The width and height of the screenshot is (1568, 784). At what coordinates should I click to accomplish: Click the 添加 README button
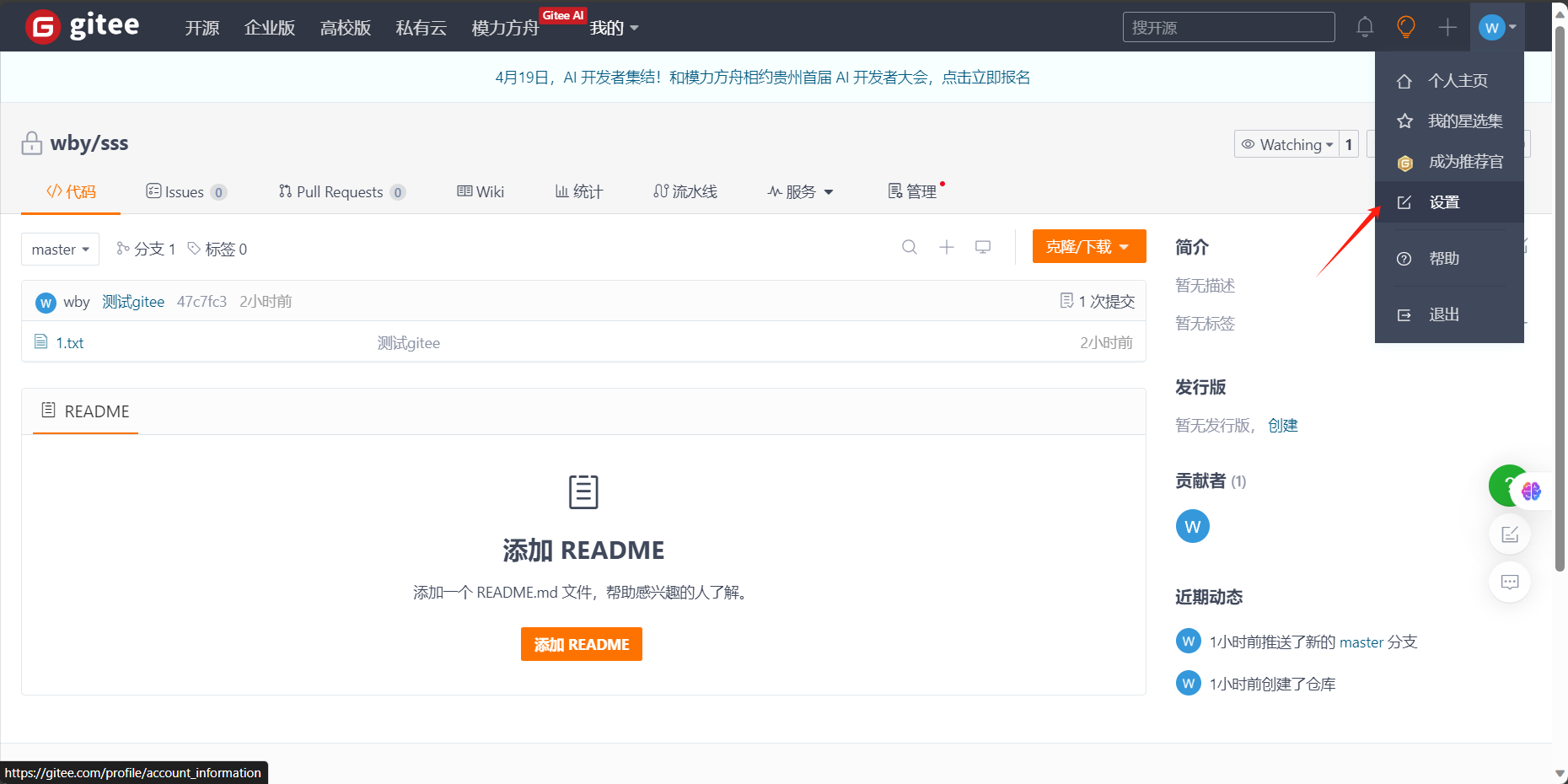pyautogui.click(x=581, y=644)
